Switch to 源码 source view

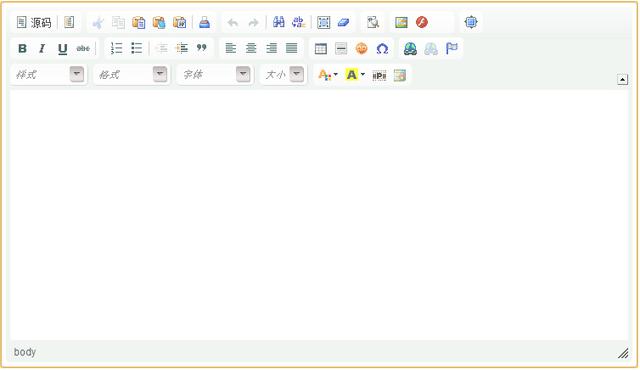tap(34, 22)
